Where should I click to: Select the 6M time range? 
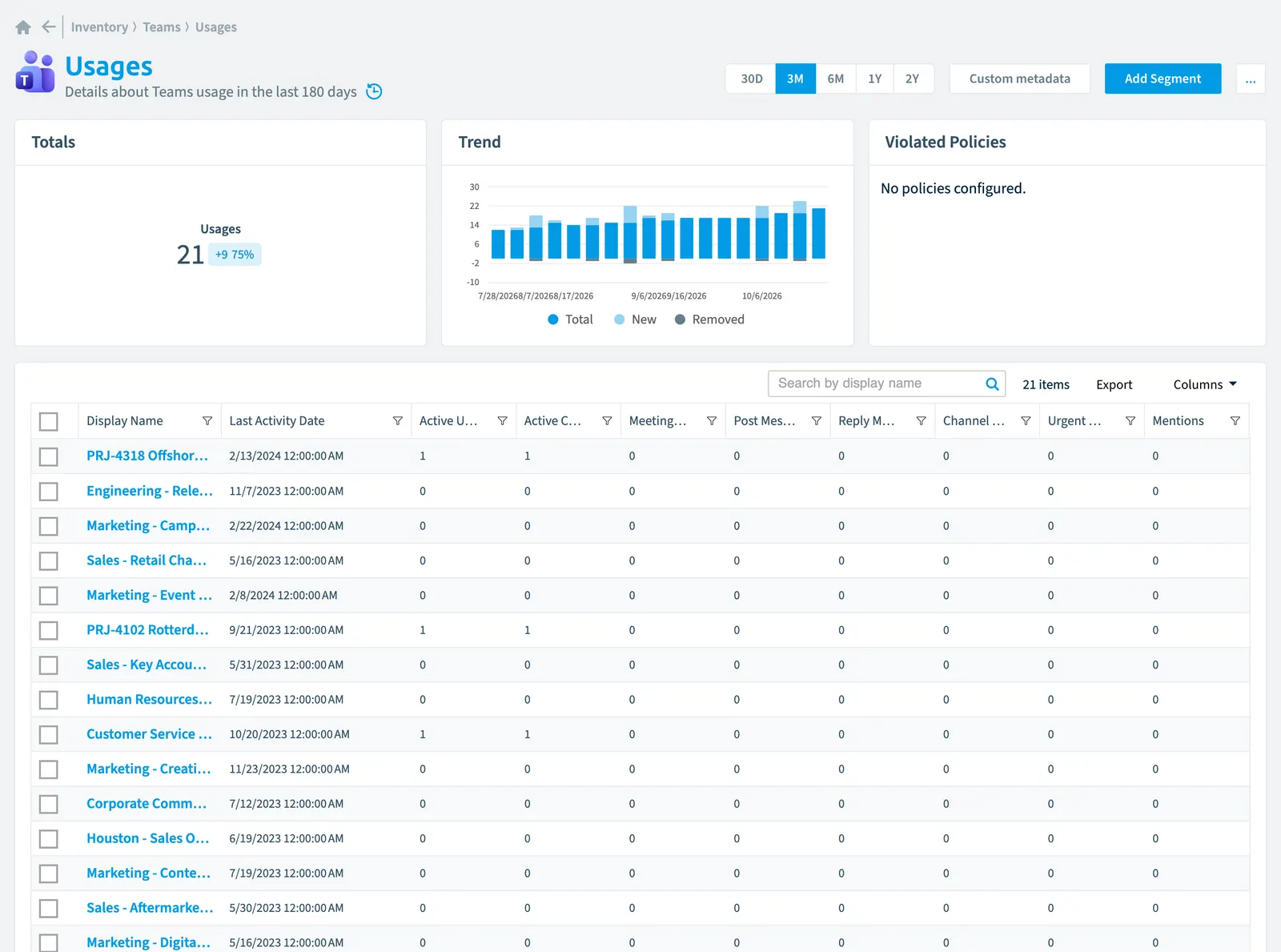point(836,78)
